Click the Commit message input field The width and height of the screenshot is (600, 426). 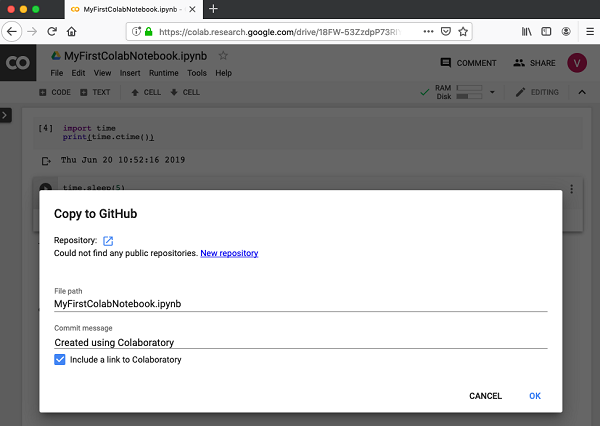click(300, 341)
